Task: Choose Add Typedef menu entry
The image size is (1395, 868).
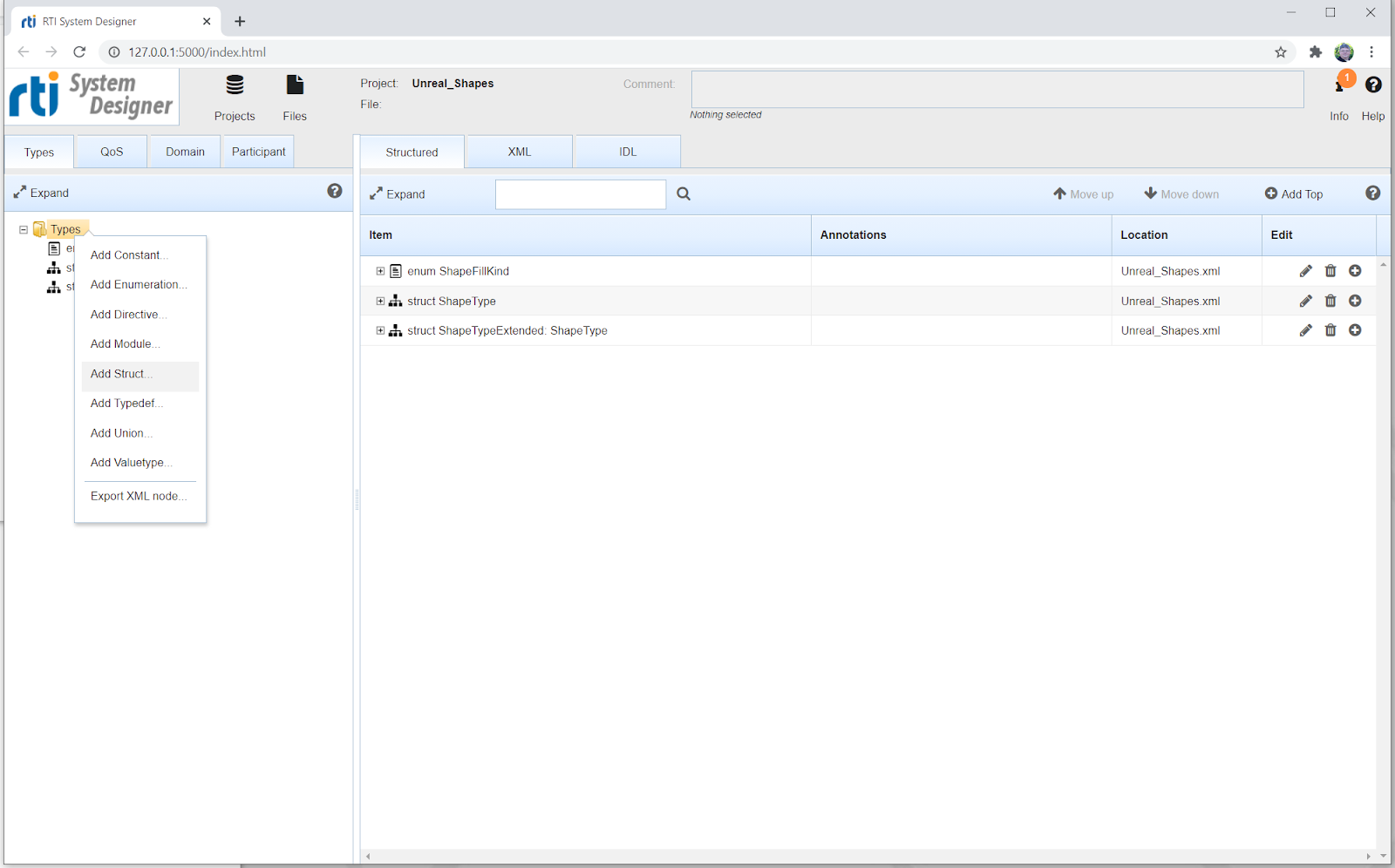Action: [x=140, y=403]
